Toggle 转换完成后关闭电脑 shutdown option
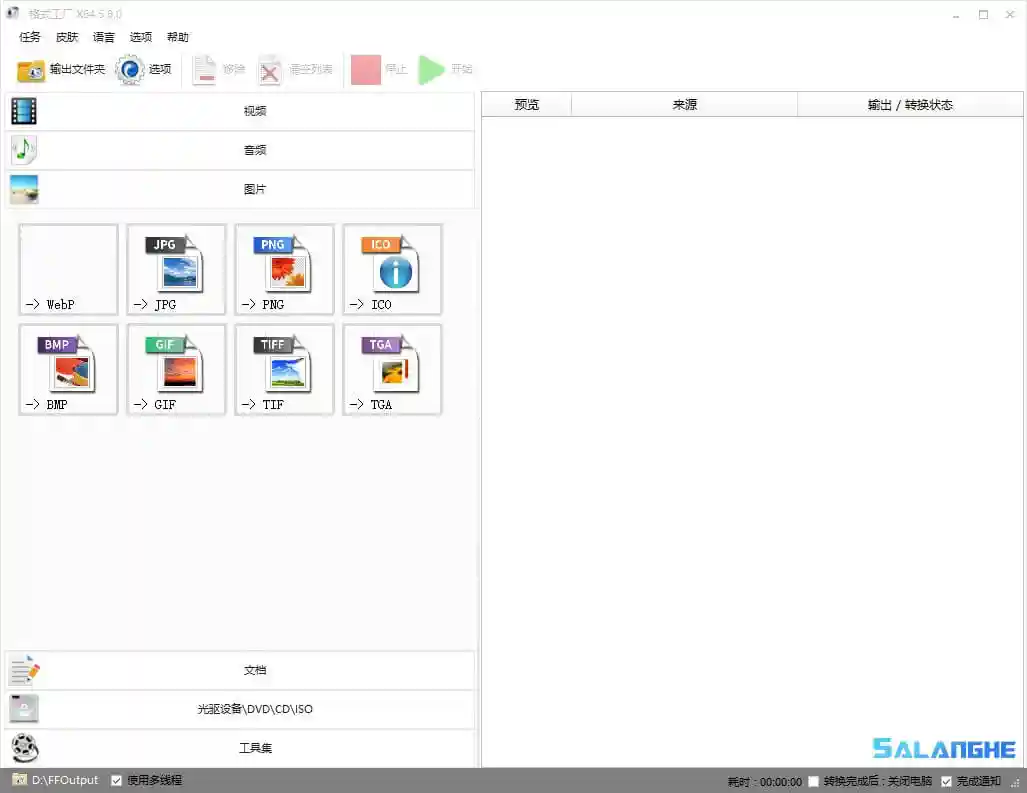1027x793 pixels. tap(815, 781)
